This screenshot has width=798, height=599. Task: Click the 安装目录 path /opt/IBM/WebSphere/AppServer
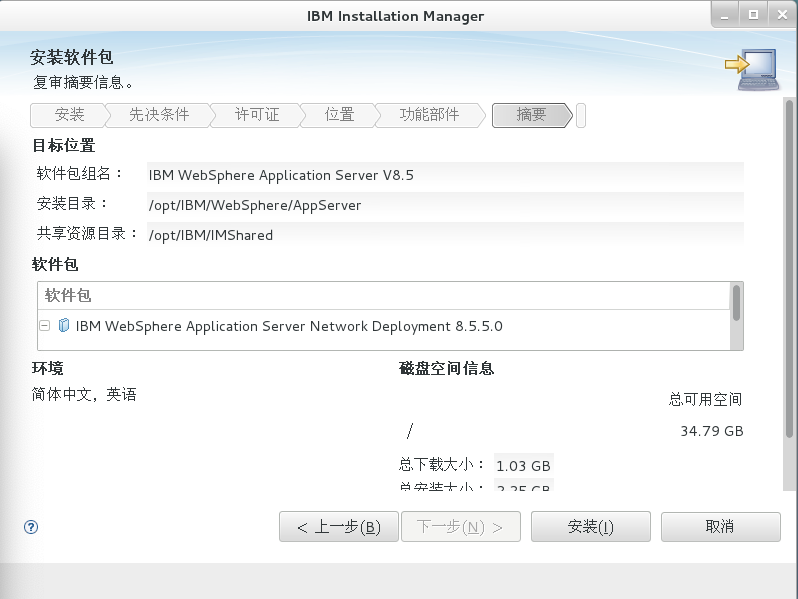[445, 205]
